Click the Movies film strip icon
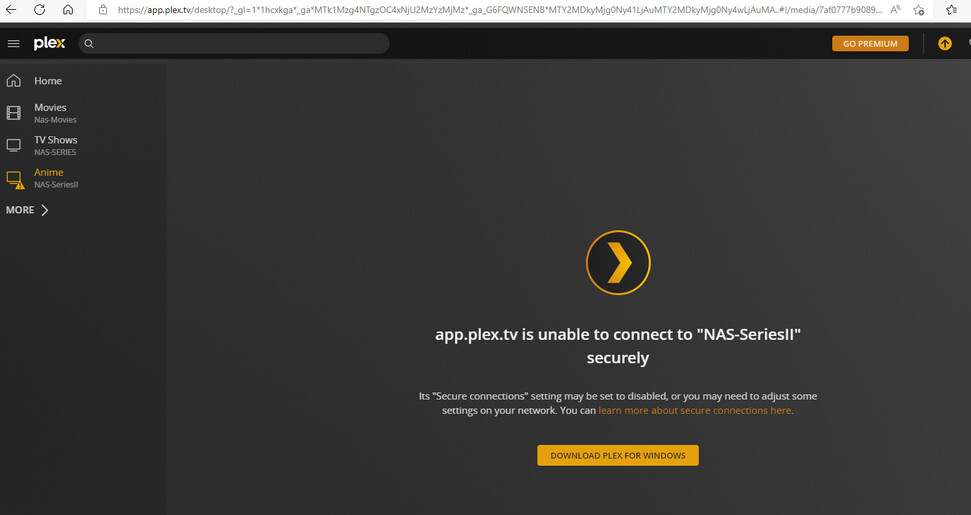Screen dimensions: 971x515 pos(14,113)
